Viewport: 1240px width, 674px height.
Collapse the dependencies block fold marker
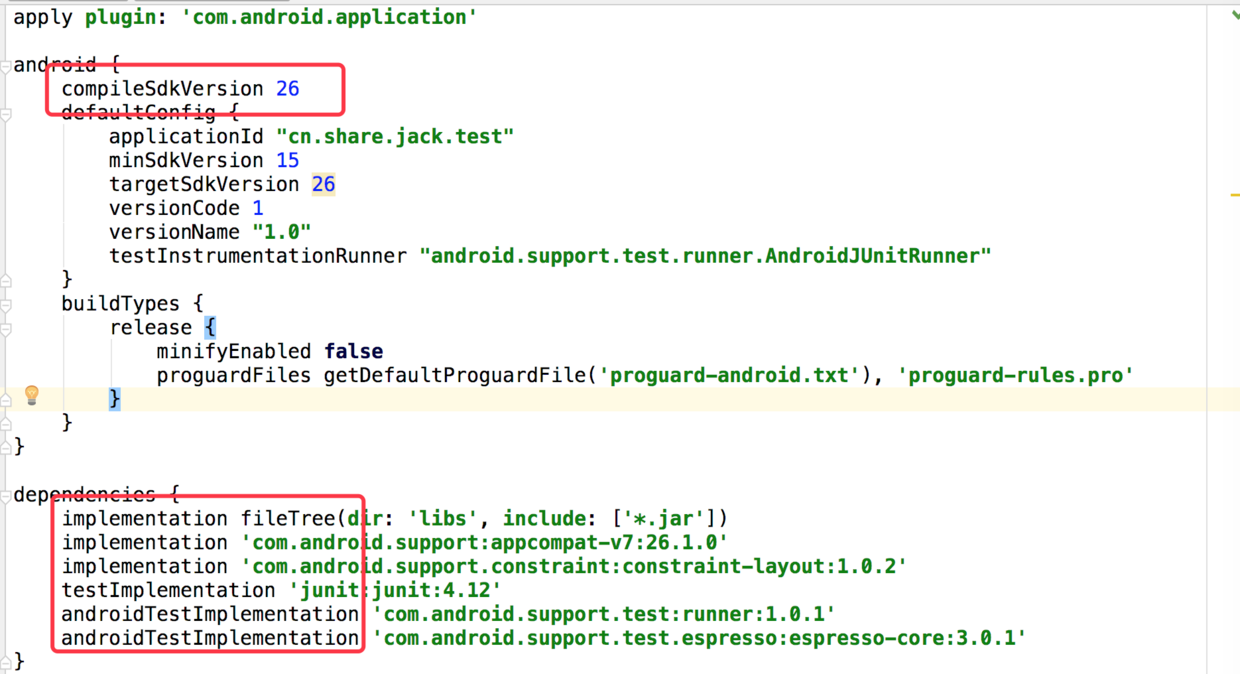coord(5,495)
